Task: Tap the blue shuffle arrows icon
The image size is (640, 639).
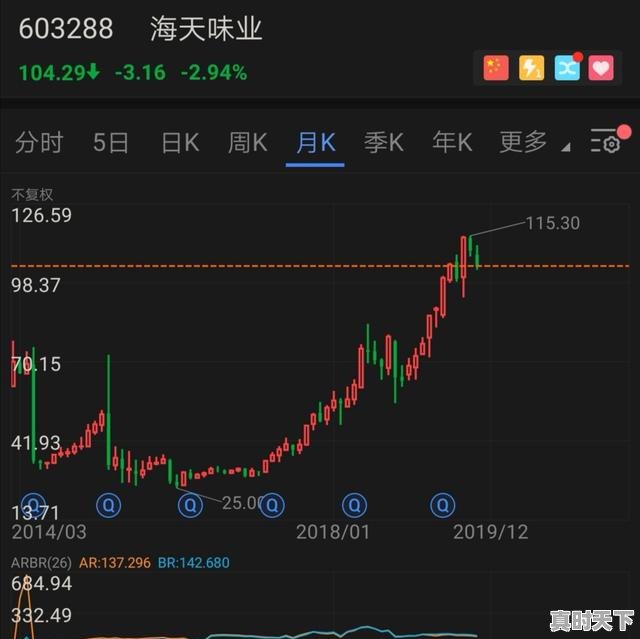Action: point(567,68)
